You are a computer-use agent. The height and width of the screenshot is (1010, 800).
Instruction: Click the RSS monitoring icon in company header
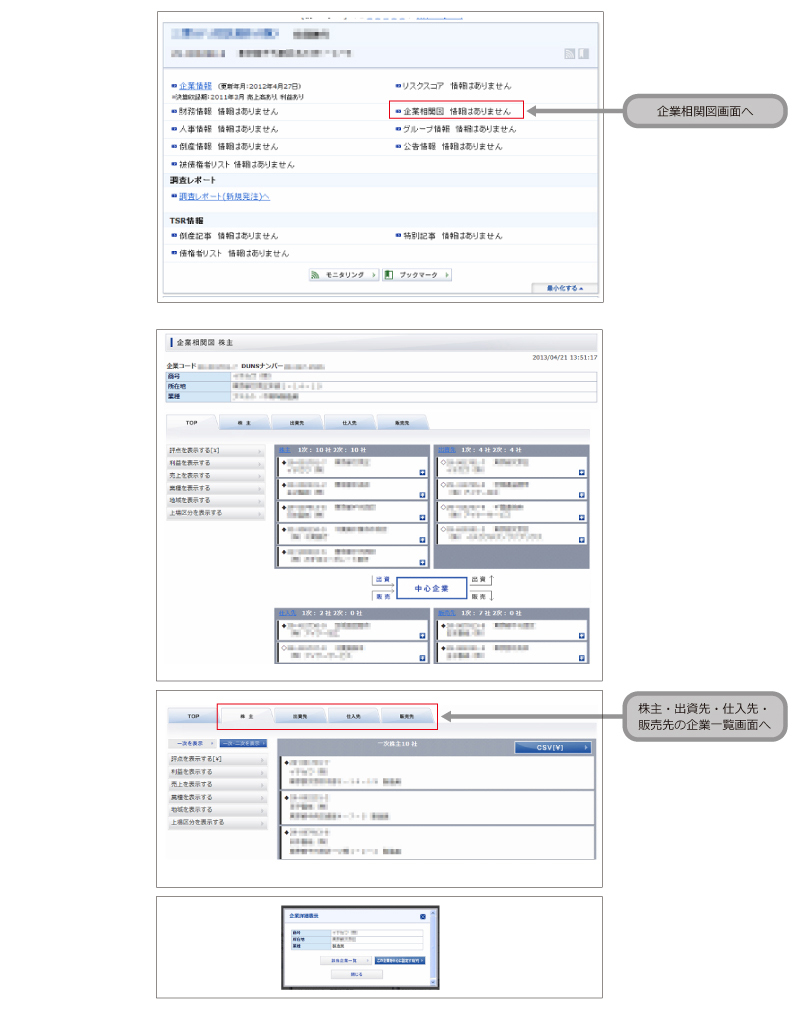(569, 53)
